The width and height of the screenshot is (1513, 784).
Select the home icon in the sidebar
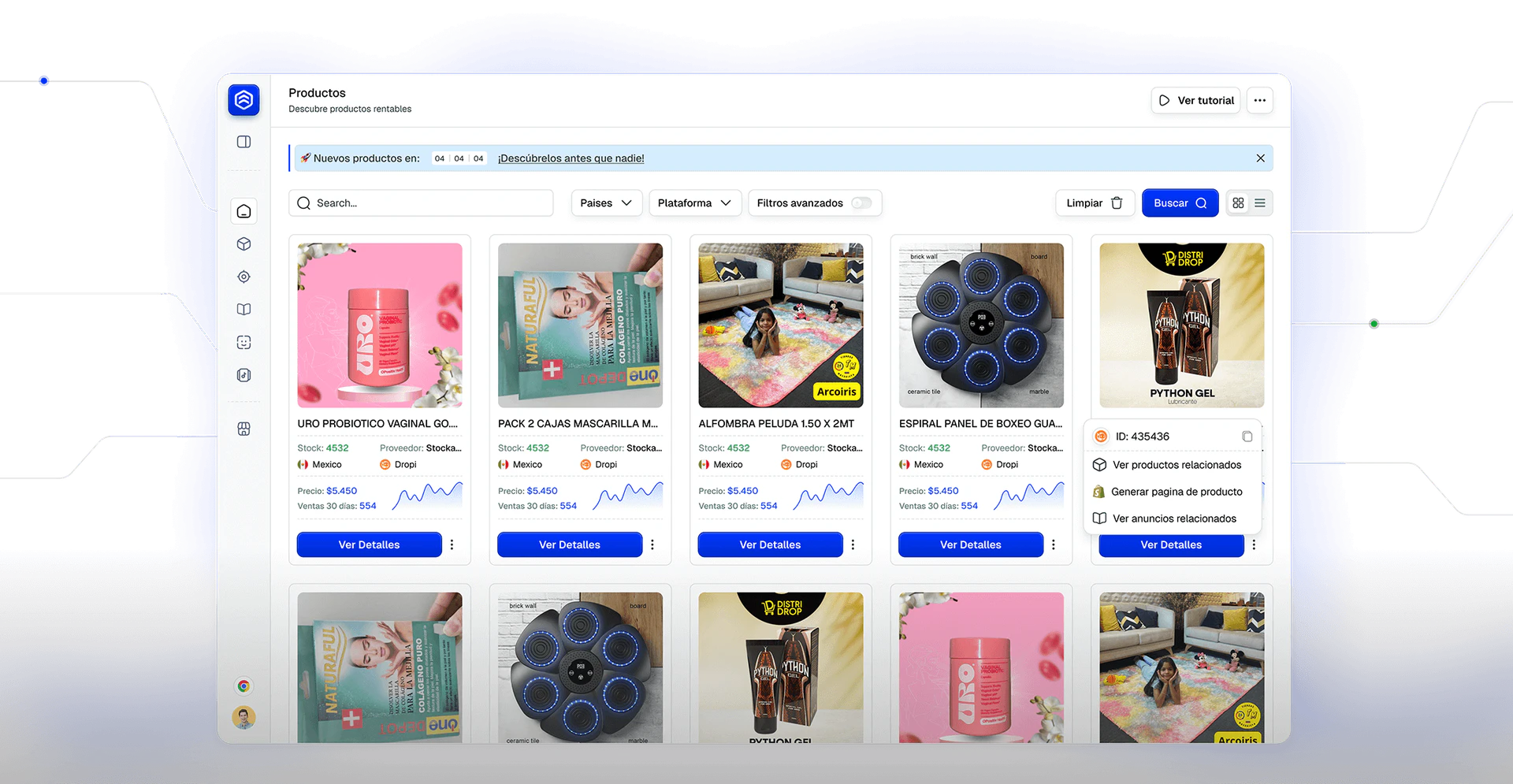coord(243,210)
